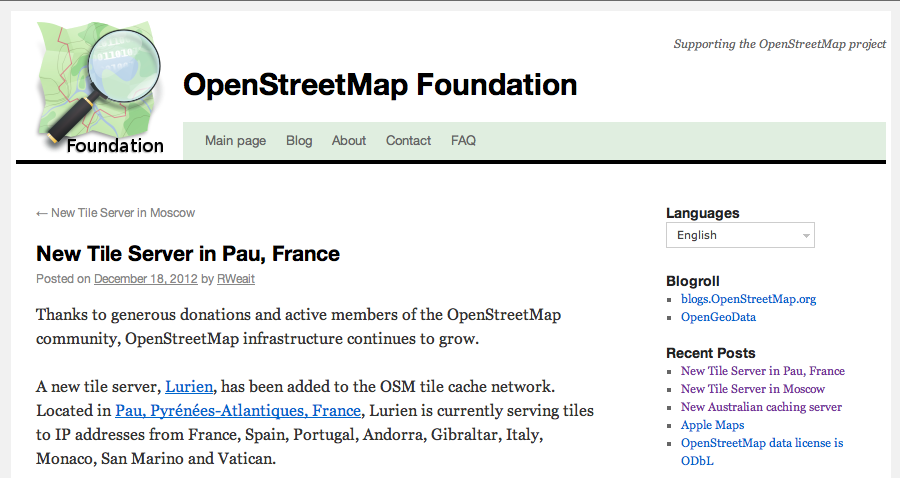Open the About menu item
Screen dimensions: 900x478
(349, 141)
